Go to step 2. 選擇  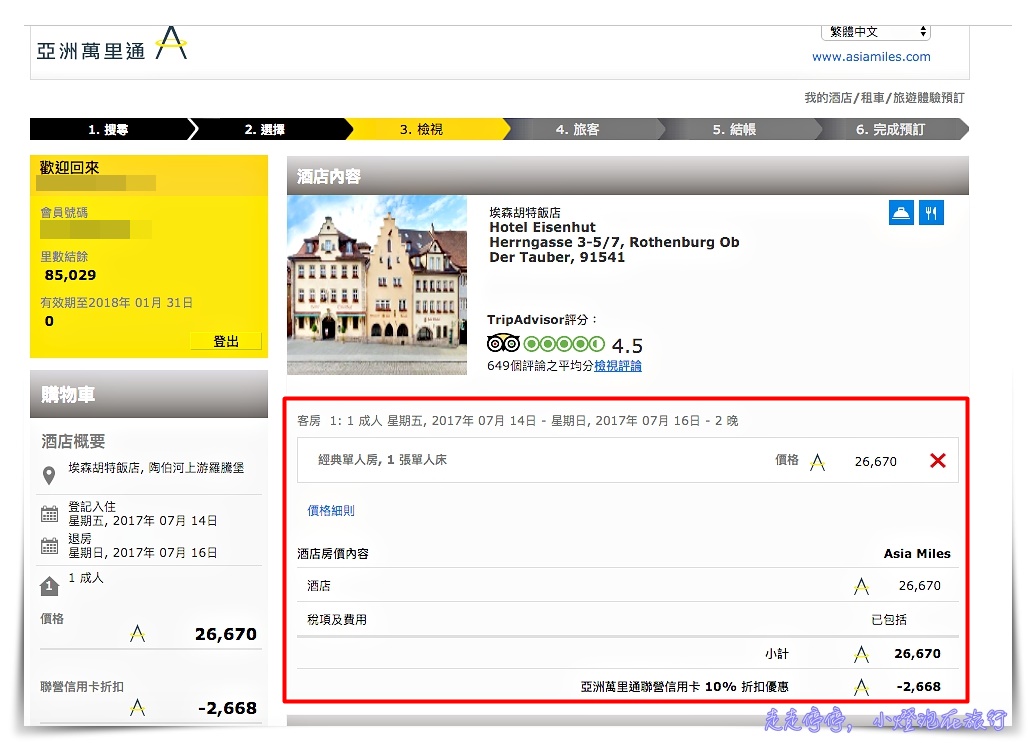264,130
